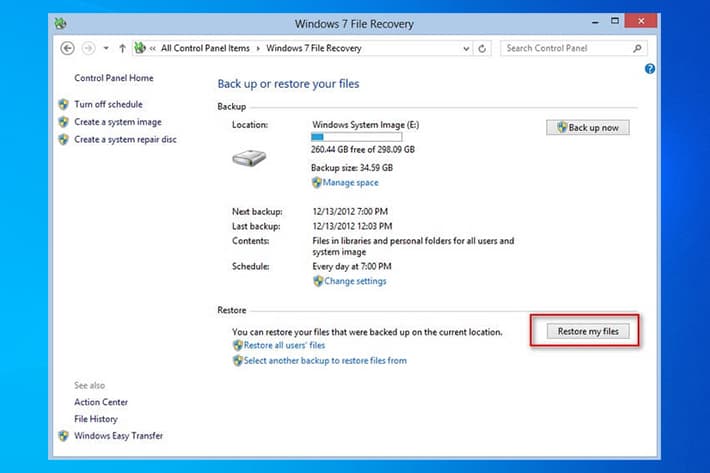
Task: Click the window title bar app icon
Action: click(61, 23)
